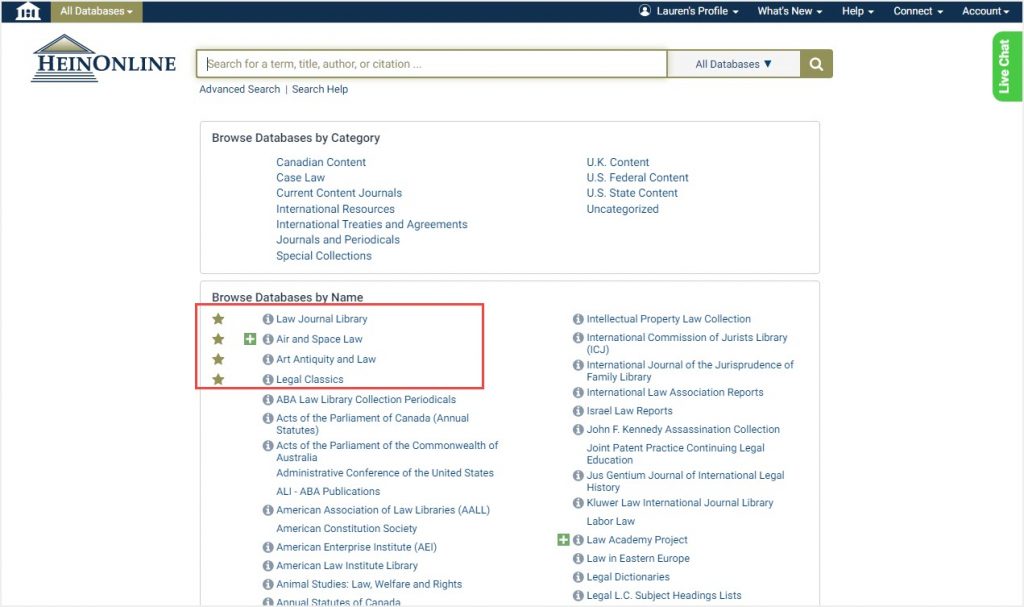Open the Account menu
Viewport: 1024px width, 607px height.
(985, 11)
